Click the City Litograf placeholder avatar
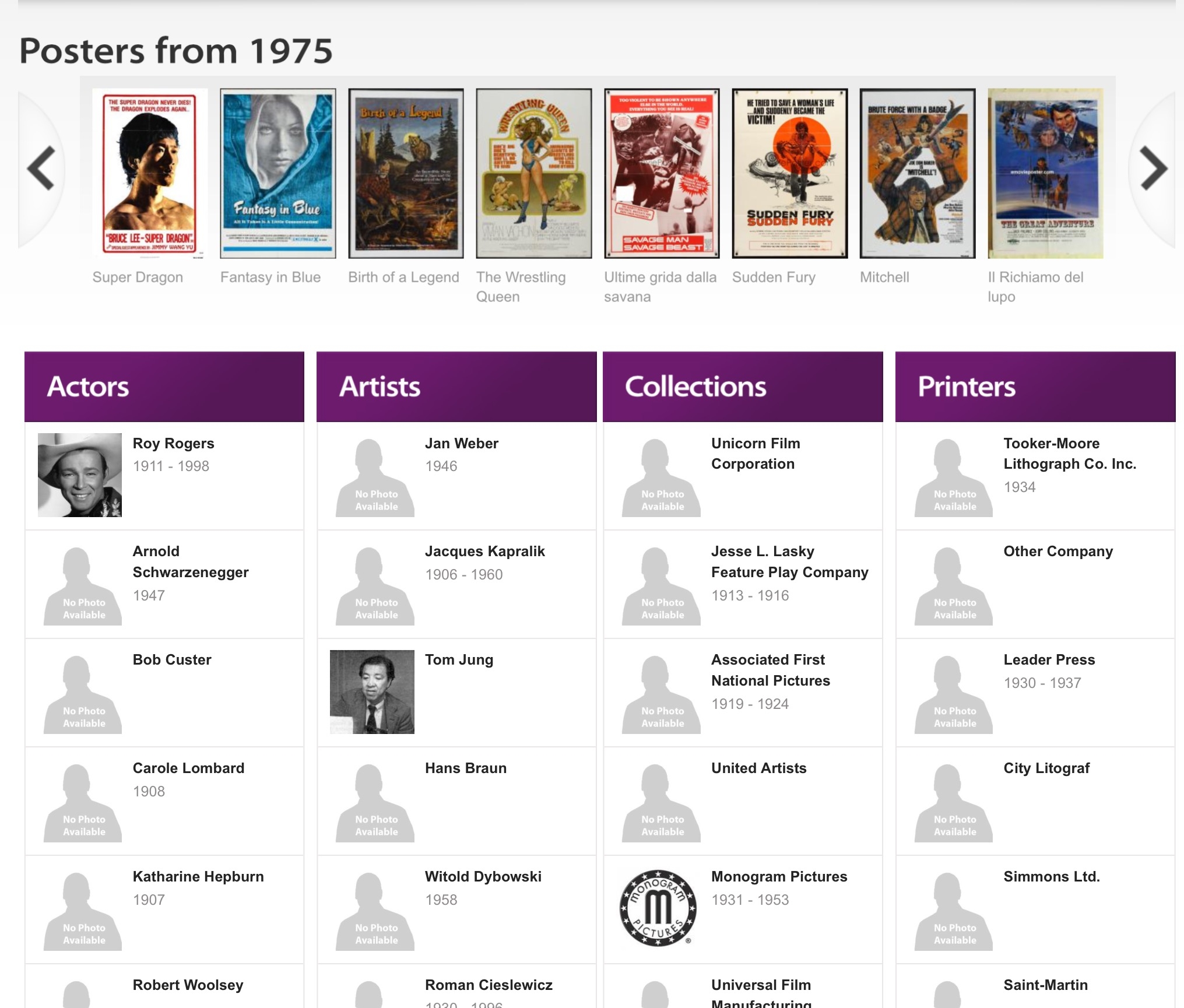This screenshot has width=1184, height=1008. 954,803
